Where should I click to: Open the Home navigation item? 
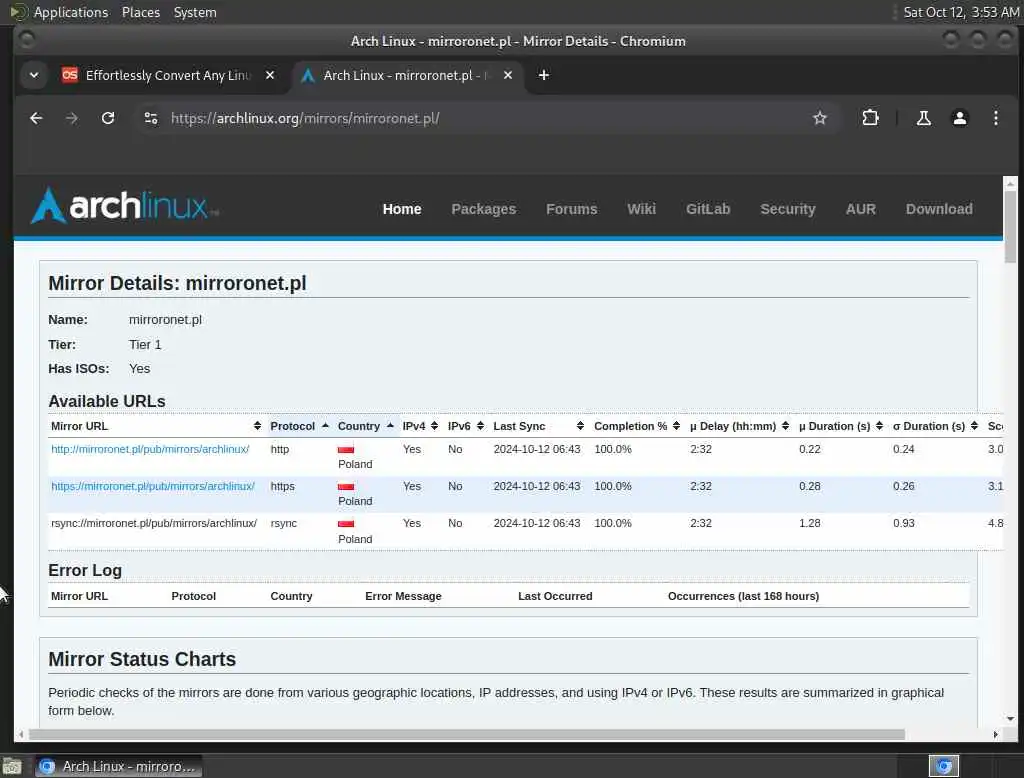402,209
